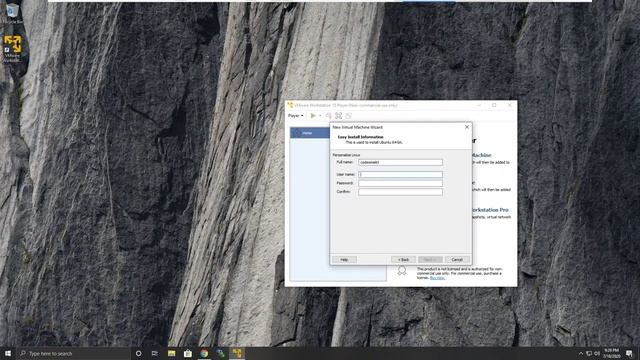Open Cortana from the taskbar
Viewport: 640px width, 360px height.
[x=138, y=353]
